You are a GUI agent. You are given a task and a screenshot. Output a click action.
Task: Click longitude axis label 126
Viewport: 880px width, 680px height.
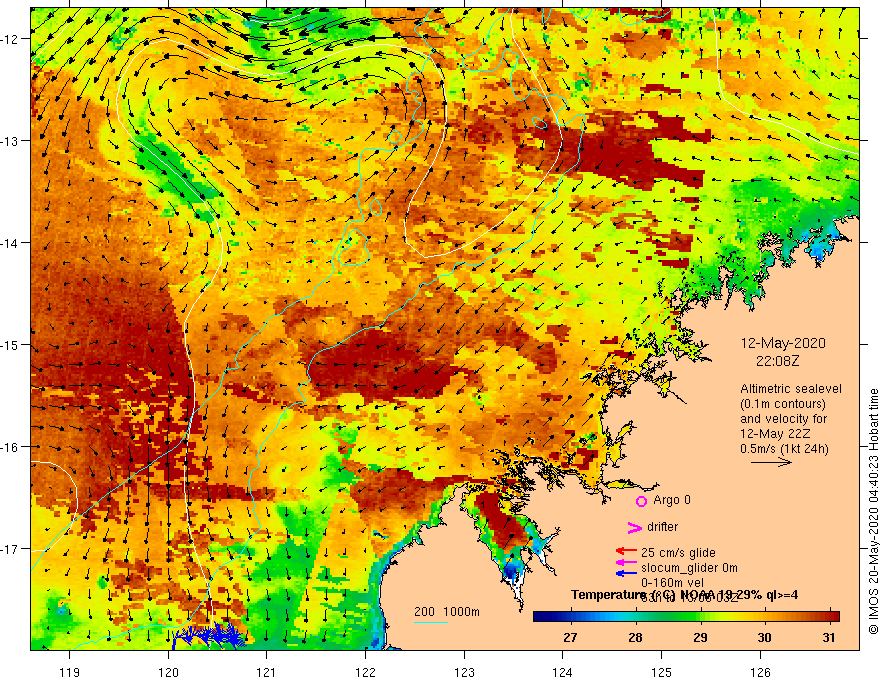760,672
